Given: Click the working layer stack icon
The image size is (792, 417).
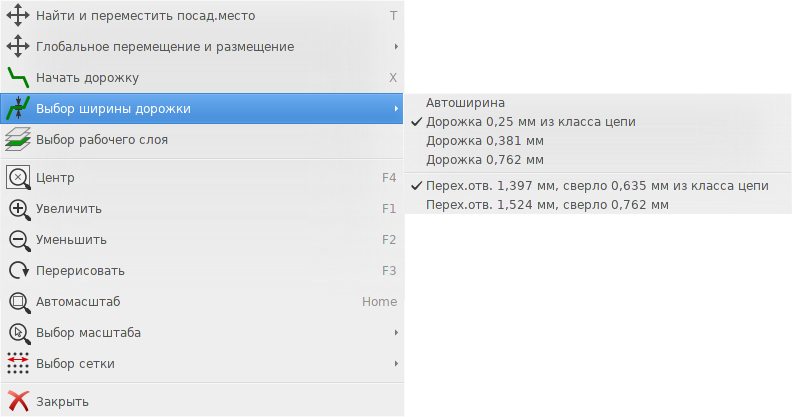Looking at the screenshot, I should [18, 139].
